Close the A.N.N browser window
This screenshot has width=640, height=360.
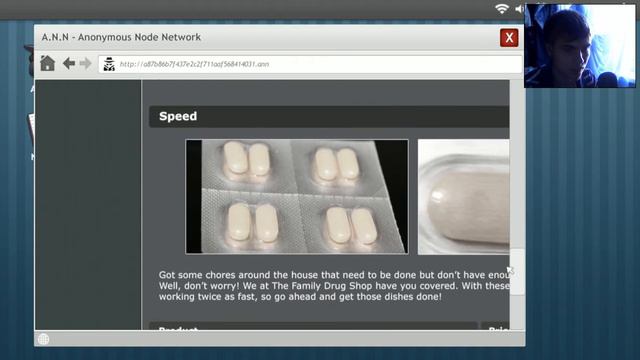click(x=509, y=38)
